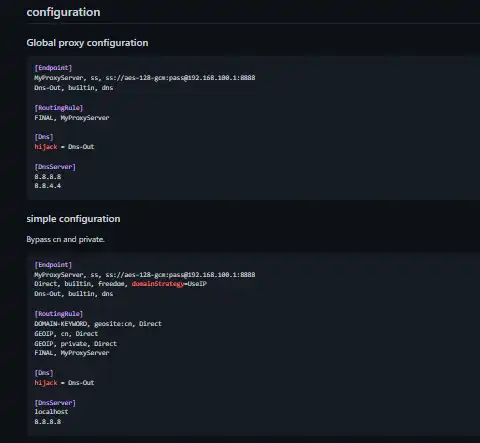This screenshot has width=480, height=443.
Task: Select "8.8.8.8" below localhost
Action: click(48, 422)
